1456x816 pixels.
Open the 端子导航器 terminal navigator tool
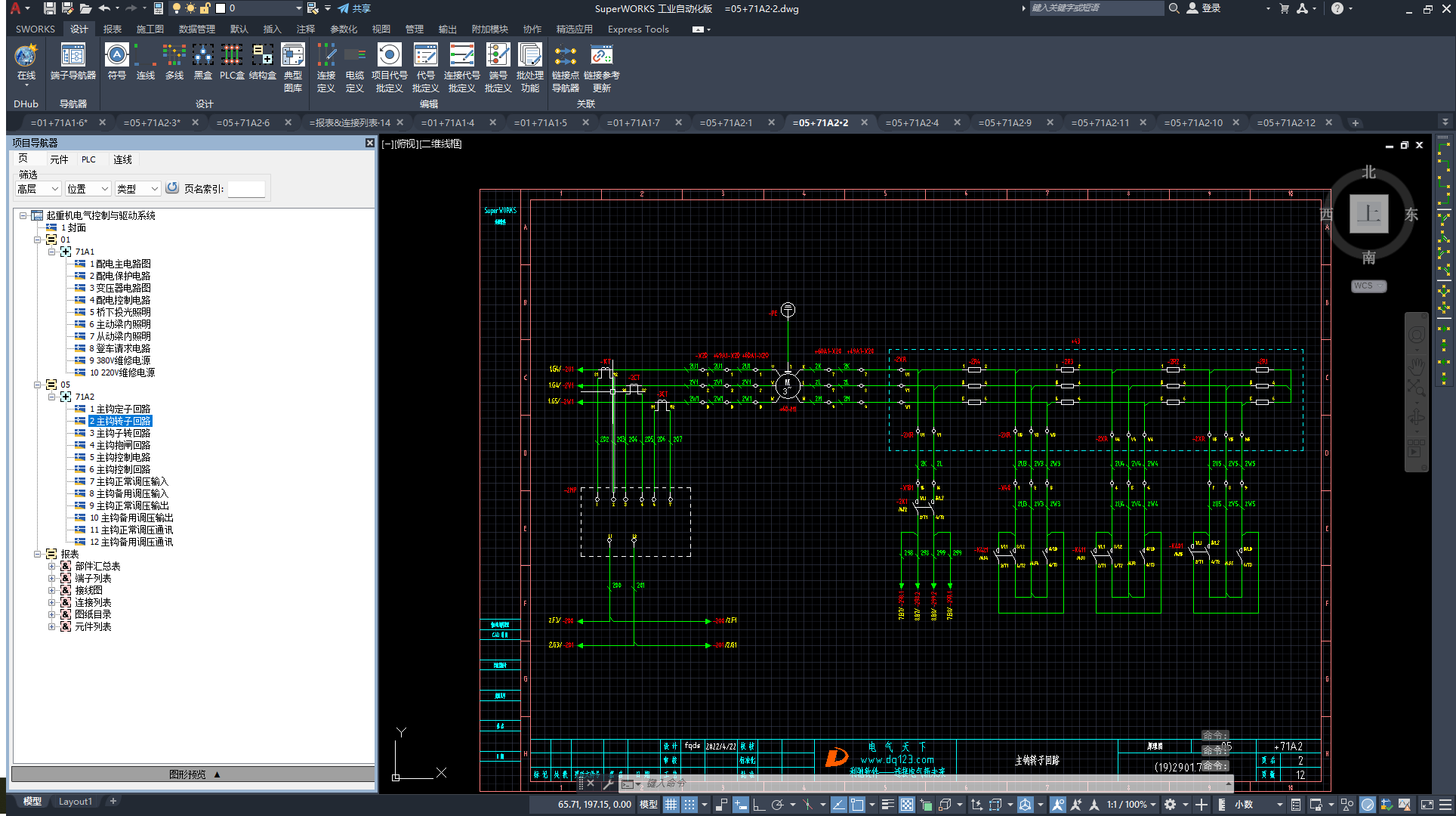[x=73, y=62]
